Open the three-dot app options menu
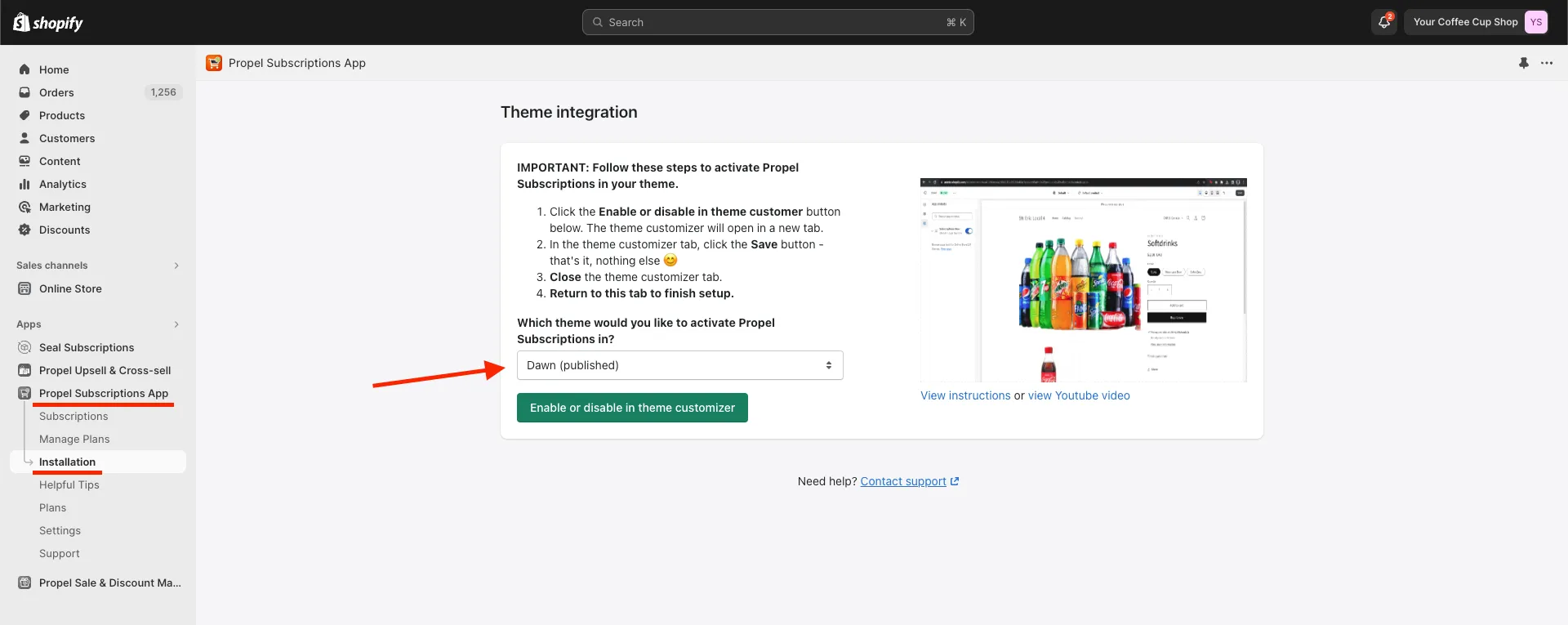This screenshot has height=625, width=1568. click(1547, 63)
